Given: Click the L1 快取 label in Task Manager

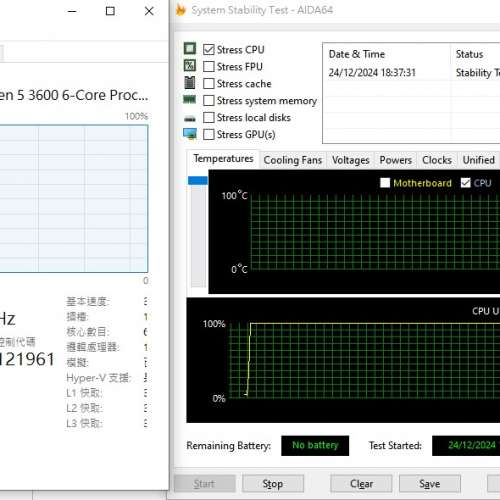Looking at the screenshot, I should [x=84, y=393].
